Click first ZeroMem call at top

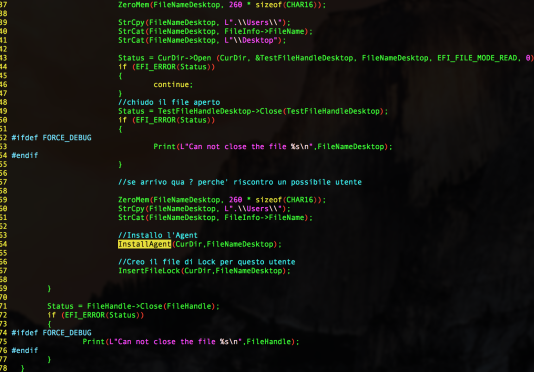click(x=222, y=5)
